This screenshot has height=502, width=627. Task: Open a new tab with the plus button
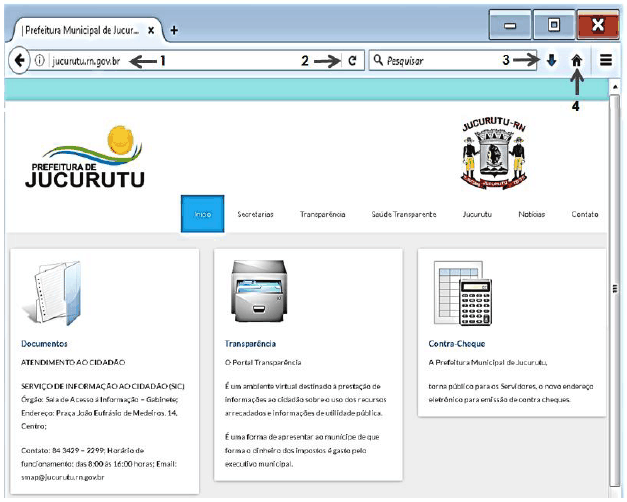click(x=174, y=29)
